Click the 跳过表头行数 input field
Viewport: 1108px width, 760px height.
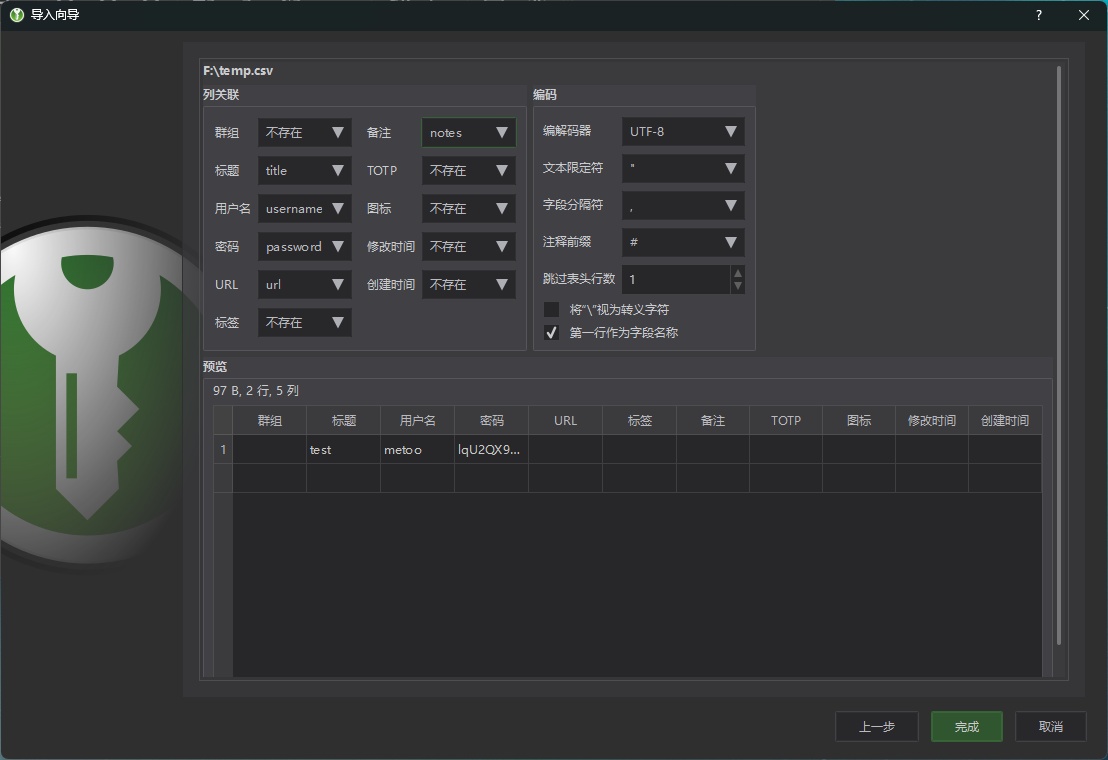click(675, 279)
